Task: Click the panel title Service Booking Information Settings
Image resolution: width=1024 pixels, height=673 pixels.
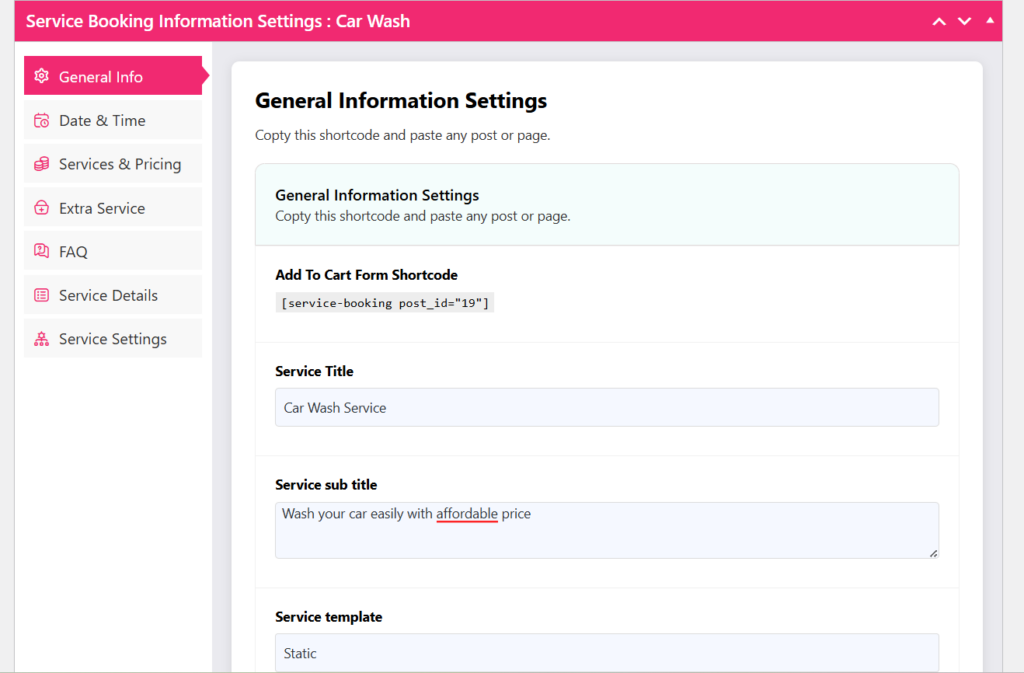Action: point(217,21)
